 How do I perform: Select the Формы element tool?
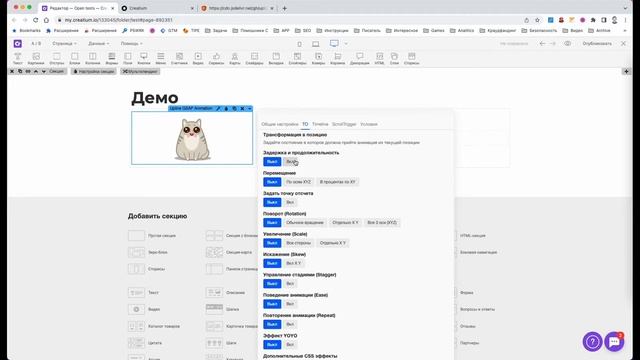111,58
